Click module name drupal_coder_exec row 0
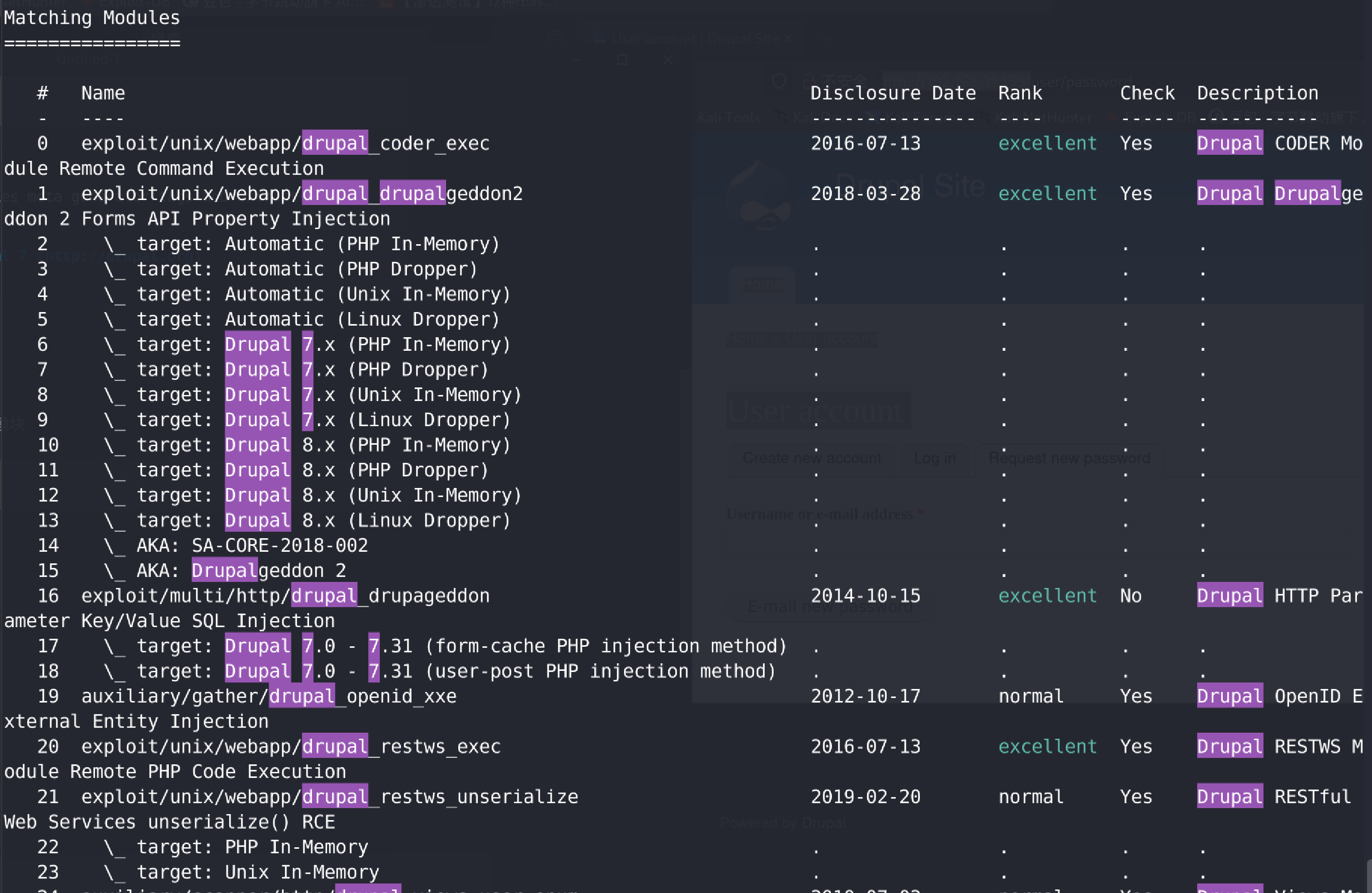Screen dimensions: 1372x893 [x=285, y=143]
